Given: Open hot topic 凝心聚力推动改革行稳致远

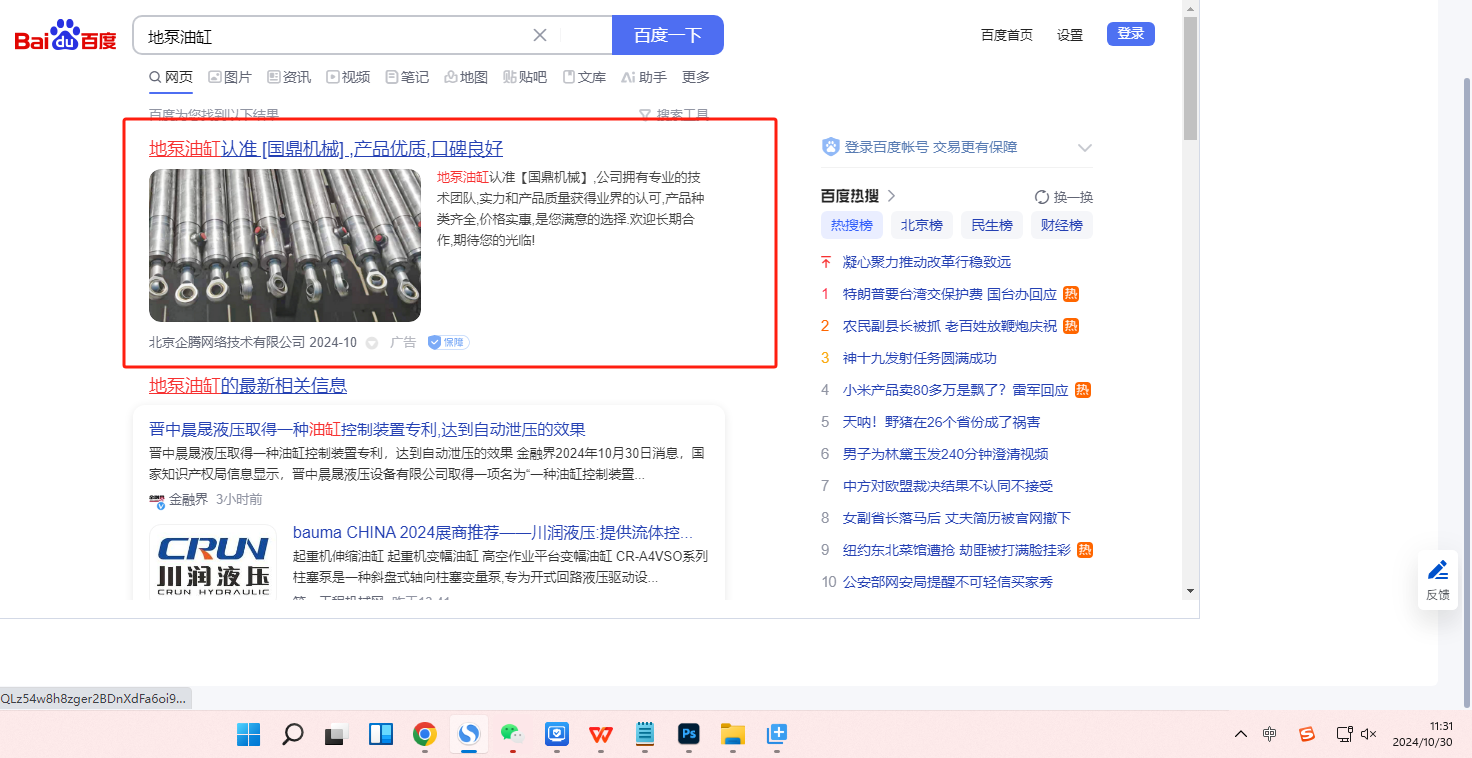Looking at the screenshot, I should pyautogui.click(x=927, y=262).
